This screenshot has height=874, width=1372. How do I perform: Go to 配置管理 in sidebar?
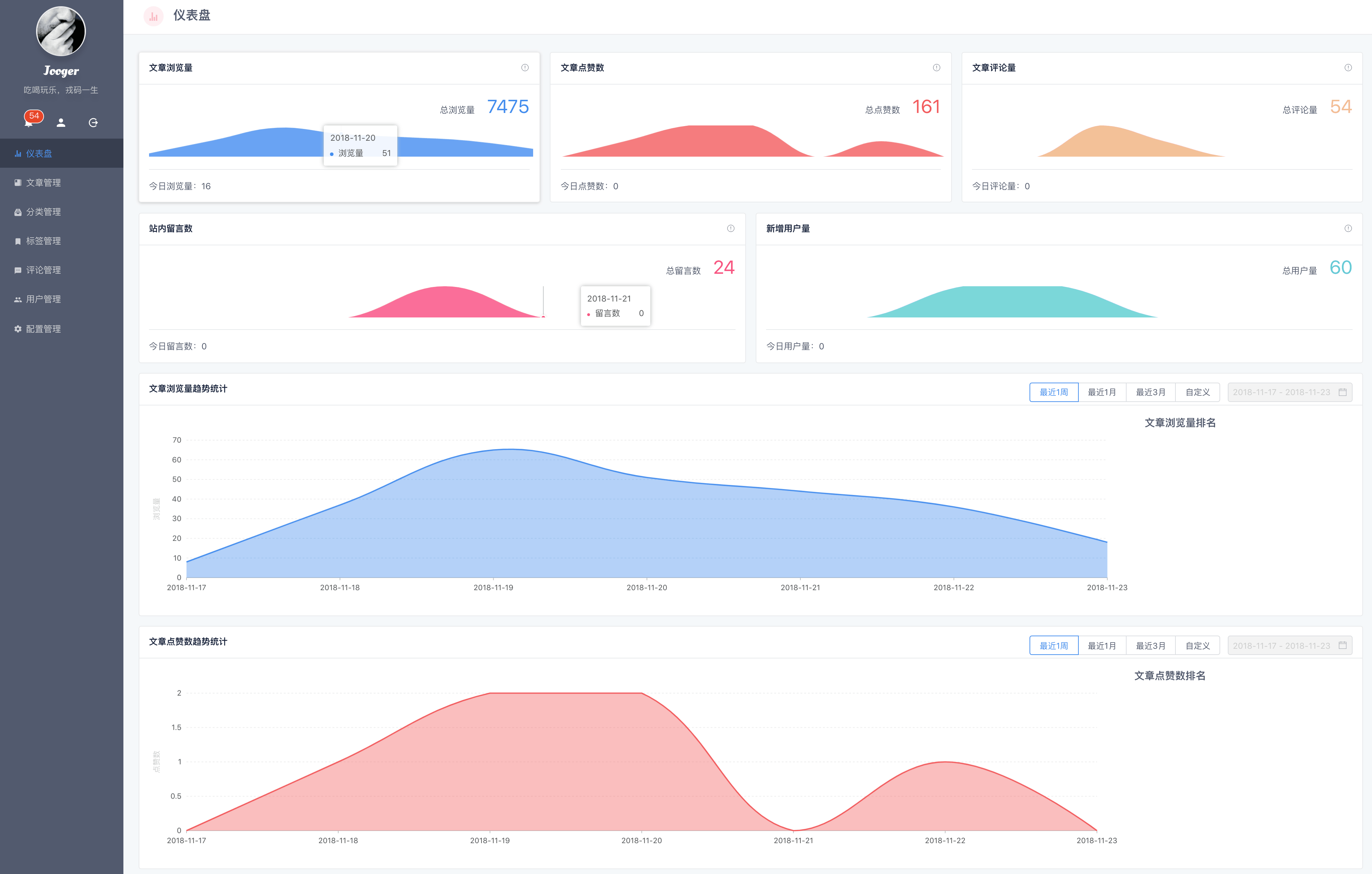click(43, 329)
